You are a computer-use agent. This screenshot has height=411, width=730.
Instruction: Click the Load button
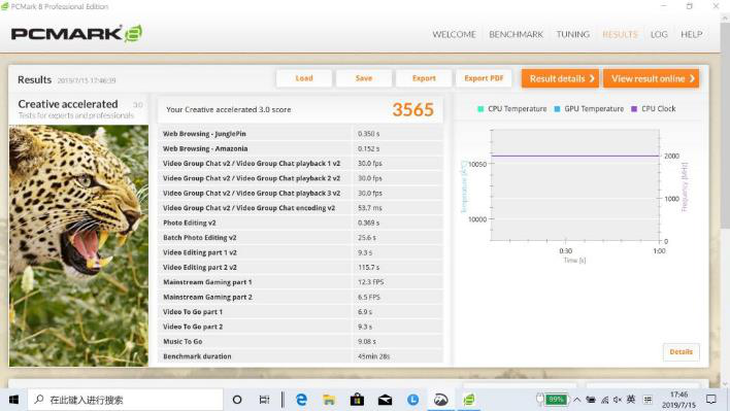pyautogui.click(x=304, y=78)
